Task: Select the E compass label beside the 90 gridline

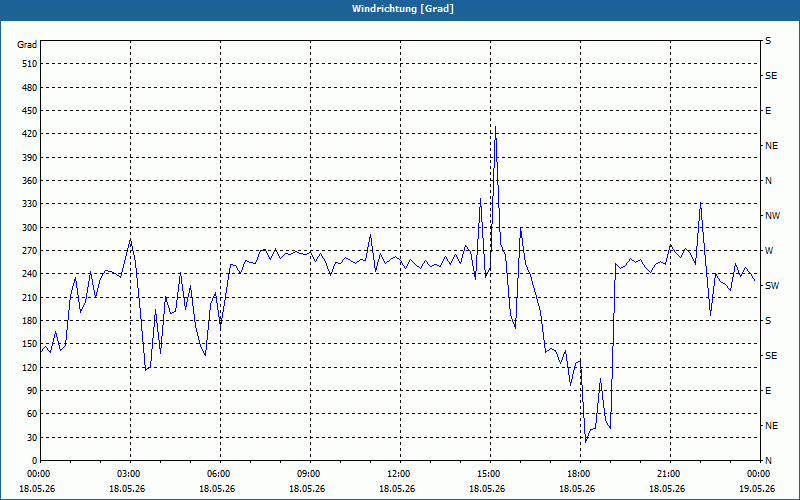Action: [768, 391]
